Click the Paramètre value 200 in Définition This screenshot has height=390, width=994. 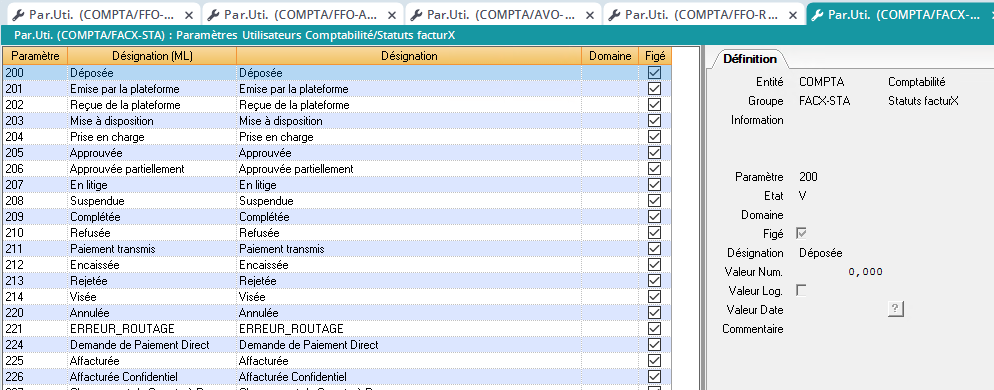tap(808, 177)
